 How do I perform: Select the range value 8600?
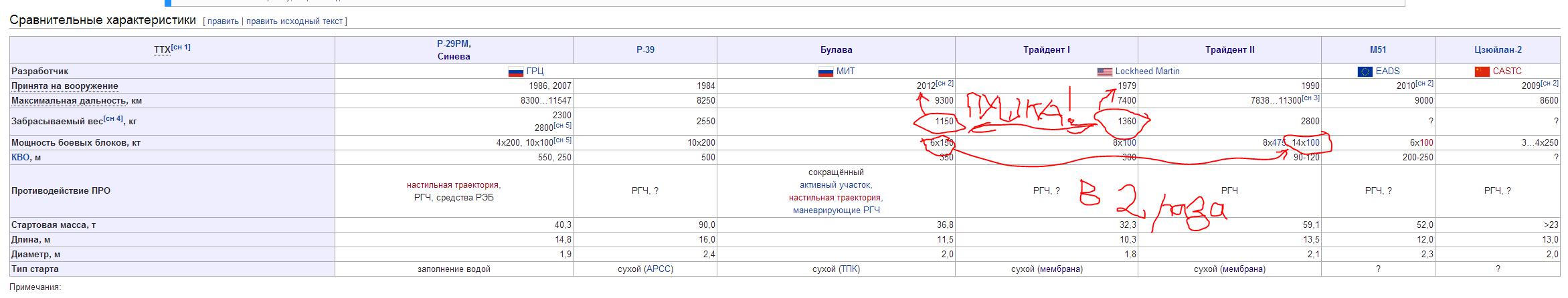[x=1549, y=101]
